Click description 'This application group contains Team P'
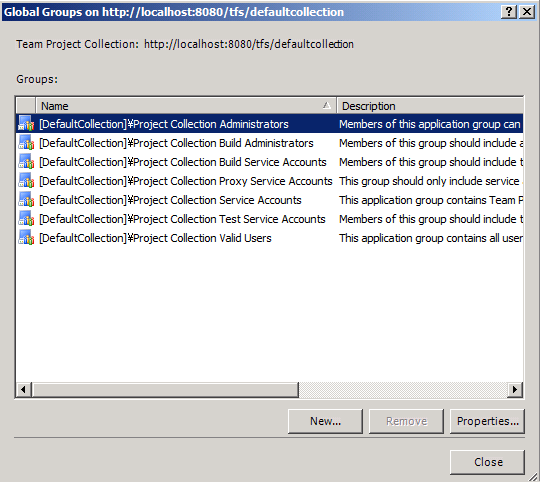Viewport: 540px width, 482px height. pyautogui.click(x=431, y=200)
